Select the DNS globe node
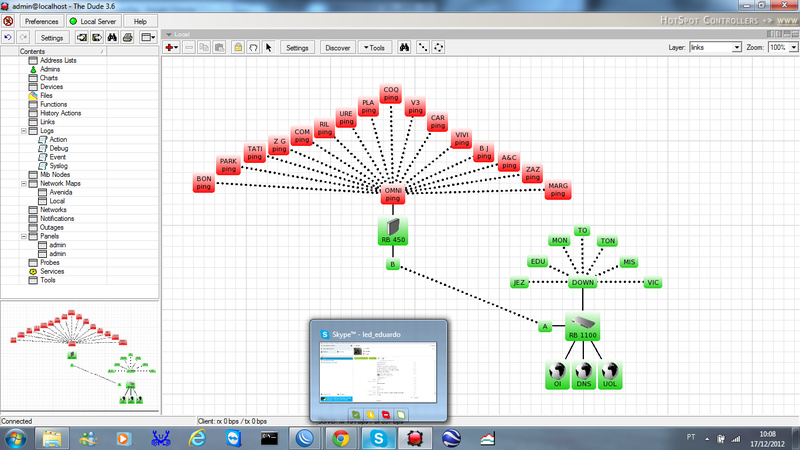 (x=584, y=374)
